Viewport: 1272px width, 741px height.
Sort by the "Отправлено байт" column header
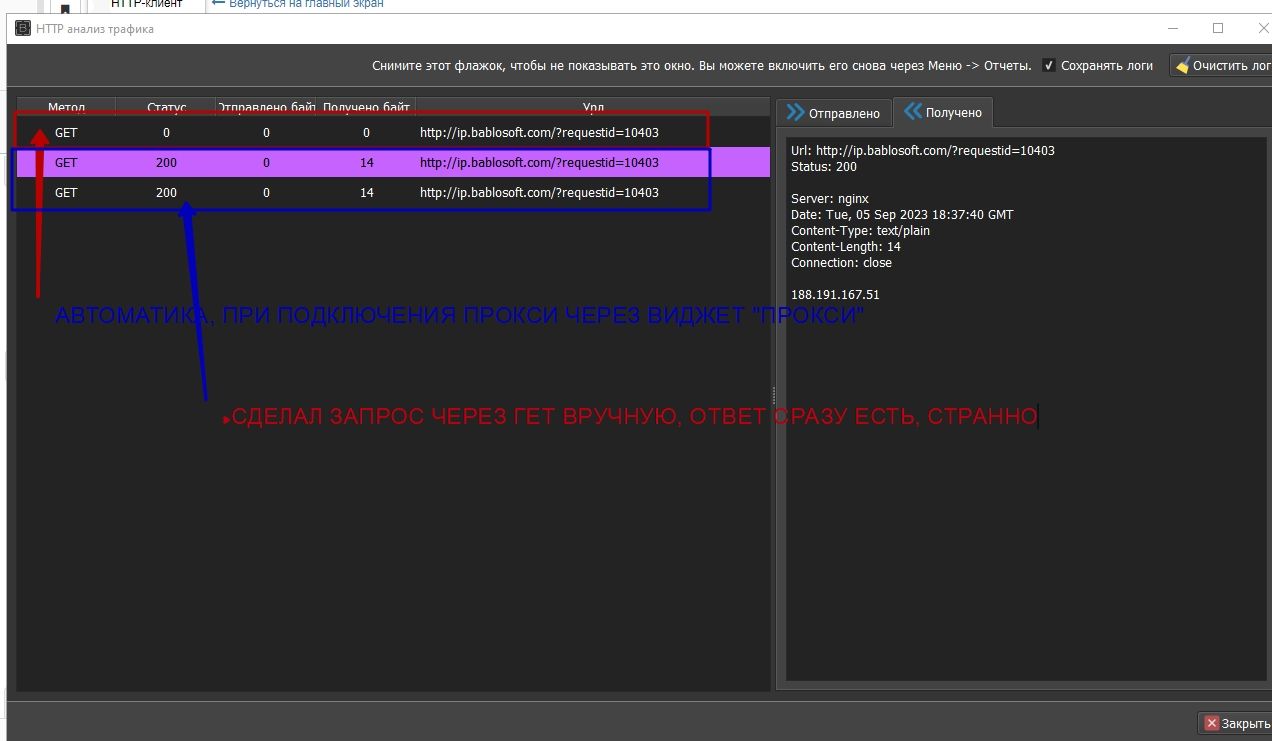(x=266, y=107)
